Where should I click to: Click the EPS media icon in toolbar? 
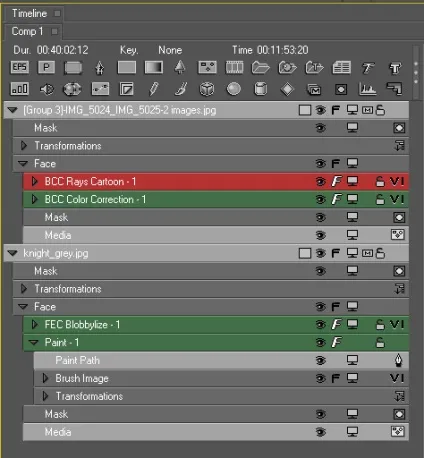coord(20,67)
